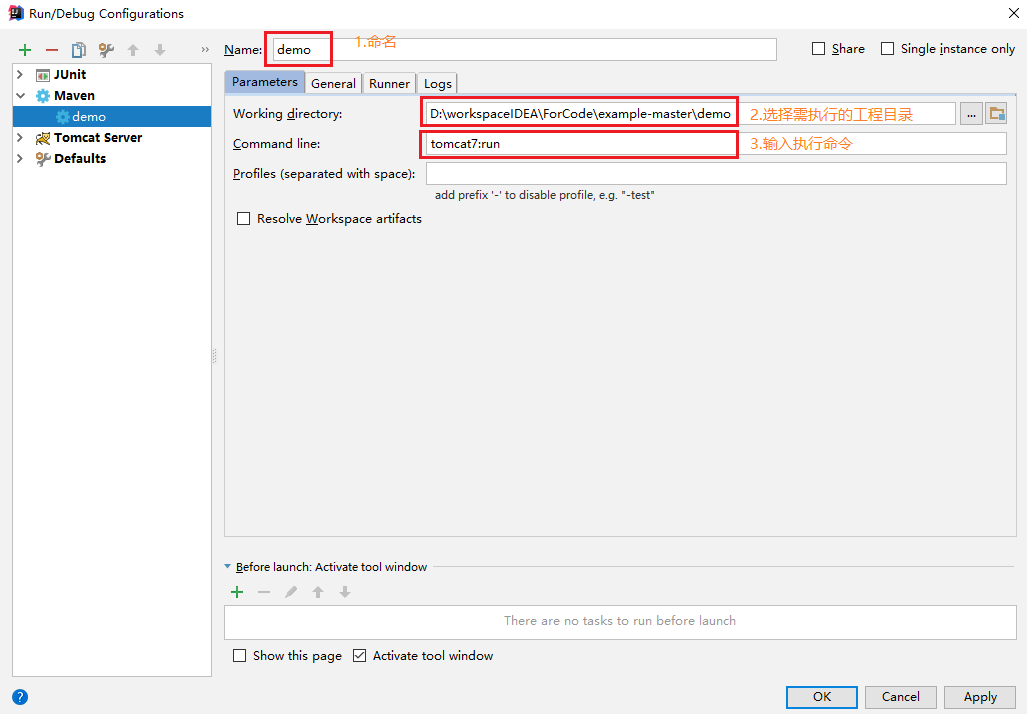This screenshot has width=1027, height=714.
Task: Move before launch task down
Action: tap(345, 592)
